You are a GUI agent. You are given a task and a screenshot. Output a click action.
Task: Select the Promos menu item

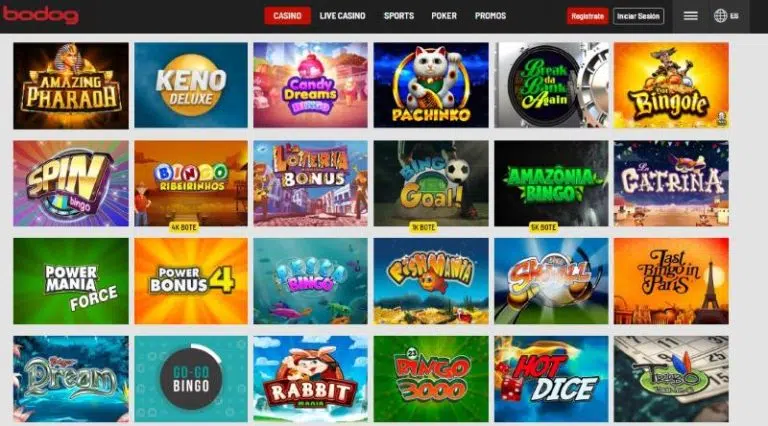point(490,16)
